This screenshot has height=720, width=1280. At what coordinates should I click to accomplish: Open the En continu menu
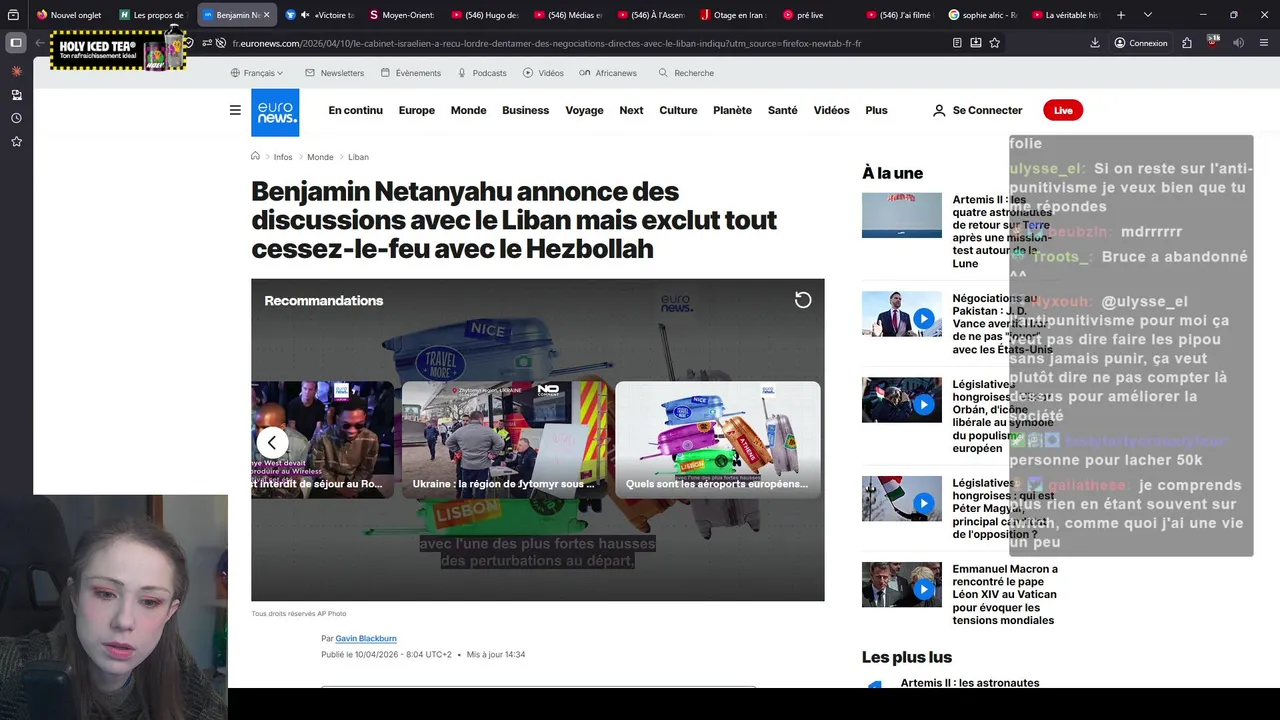(356, 110)
